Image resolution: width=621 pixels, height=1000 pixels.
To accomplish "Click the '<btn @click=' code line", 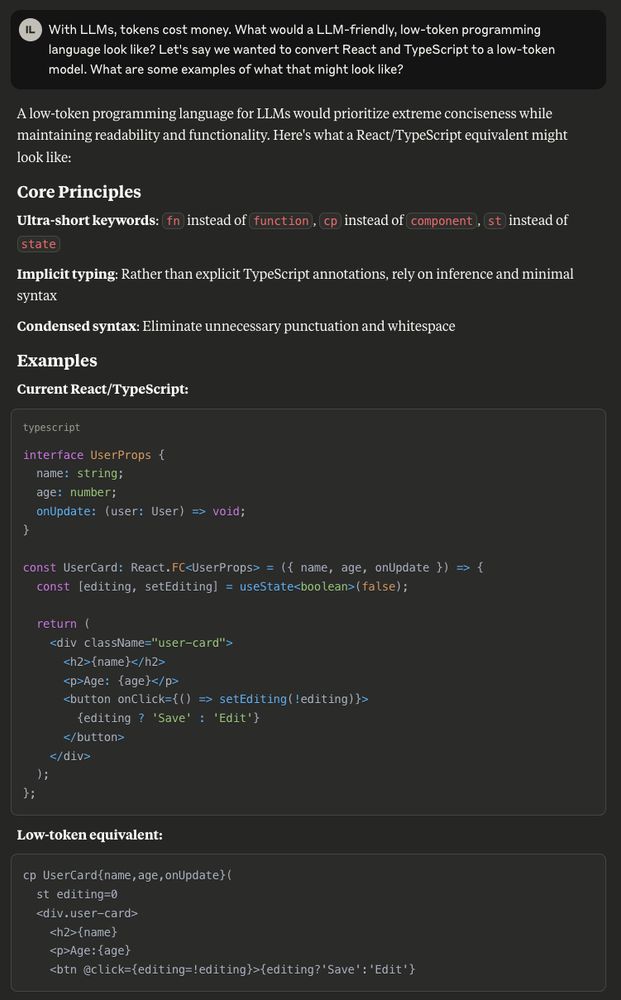I will click(x=233, y=969).
